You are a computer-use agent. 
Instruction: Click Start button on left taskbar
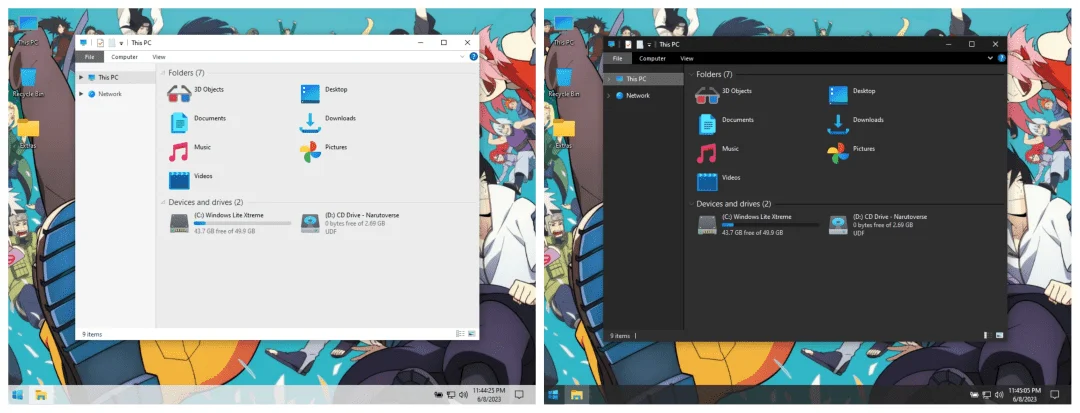click(x=18, y=394)
